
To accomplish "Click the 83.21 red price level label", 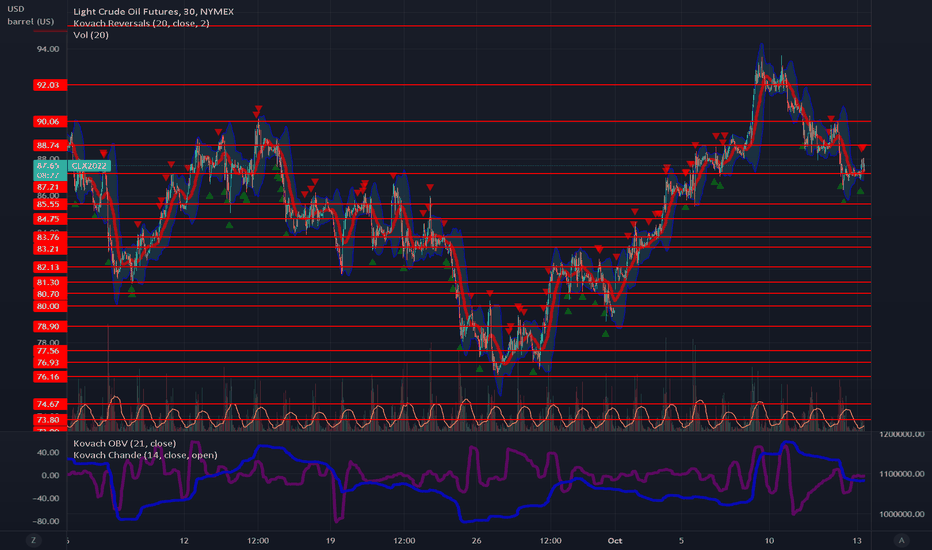I will tap(50, 249).
